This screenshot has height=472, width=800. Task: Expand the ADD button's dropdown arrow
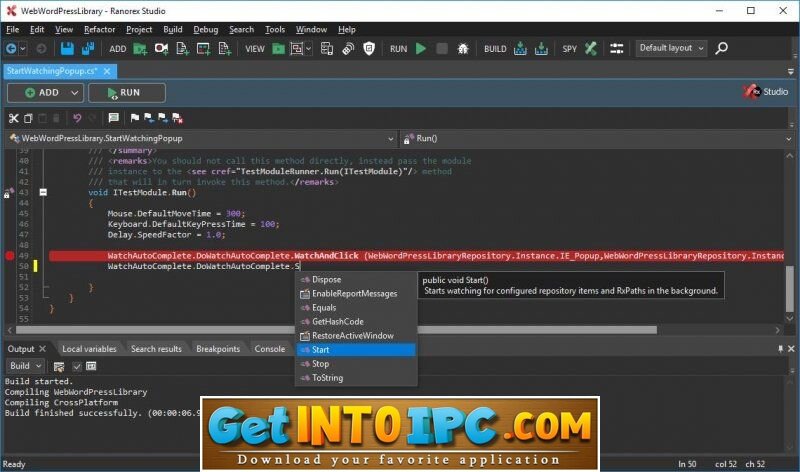(74, 93)
